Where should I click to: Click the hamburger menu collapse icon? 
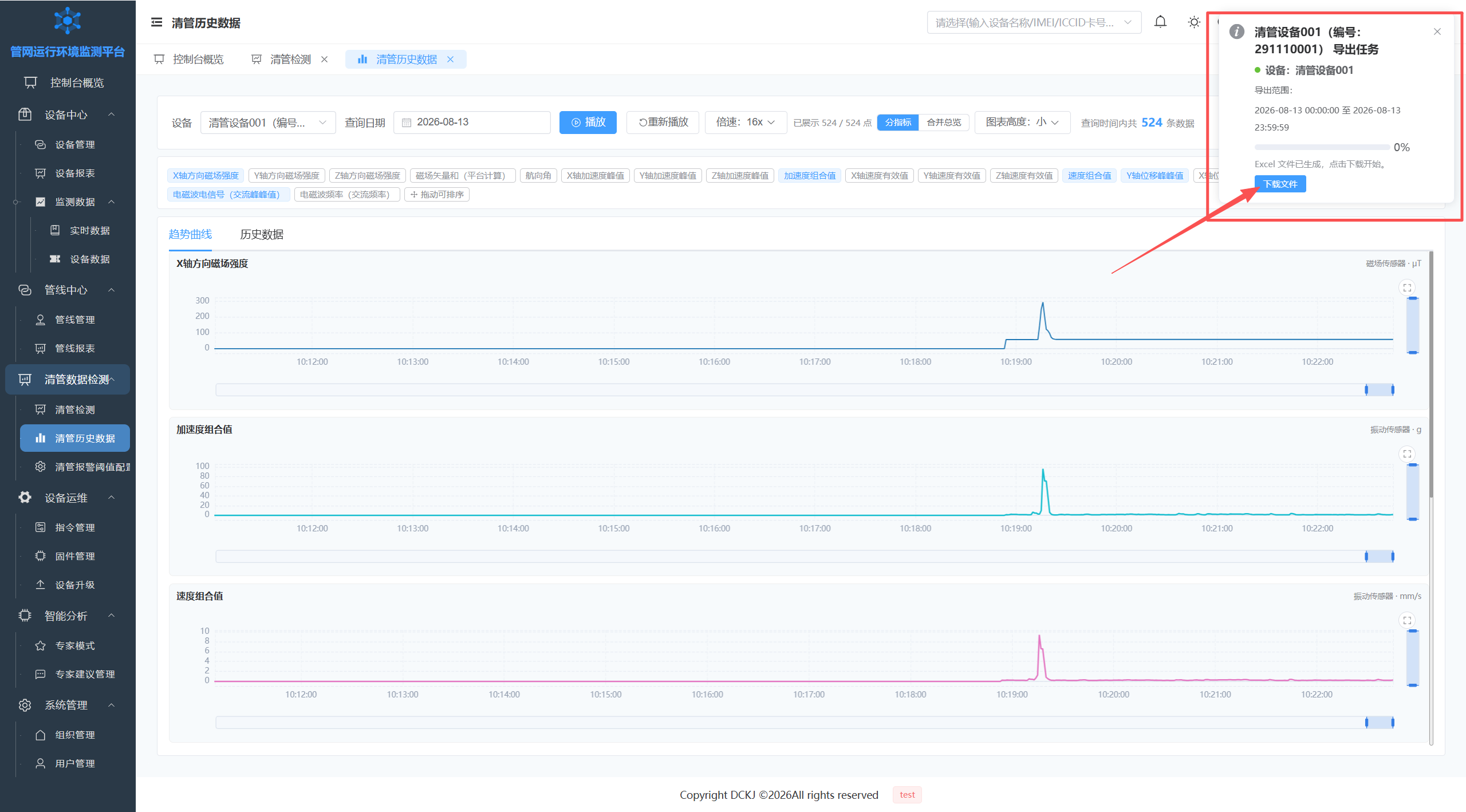click(x=156, y=22)
